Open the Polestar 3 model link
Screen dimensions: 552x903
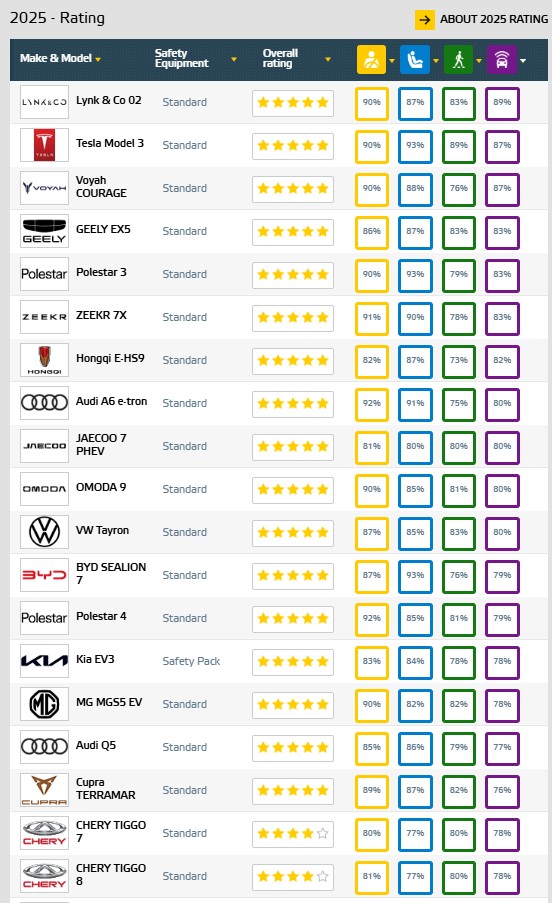(x=101, y=272)
